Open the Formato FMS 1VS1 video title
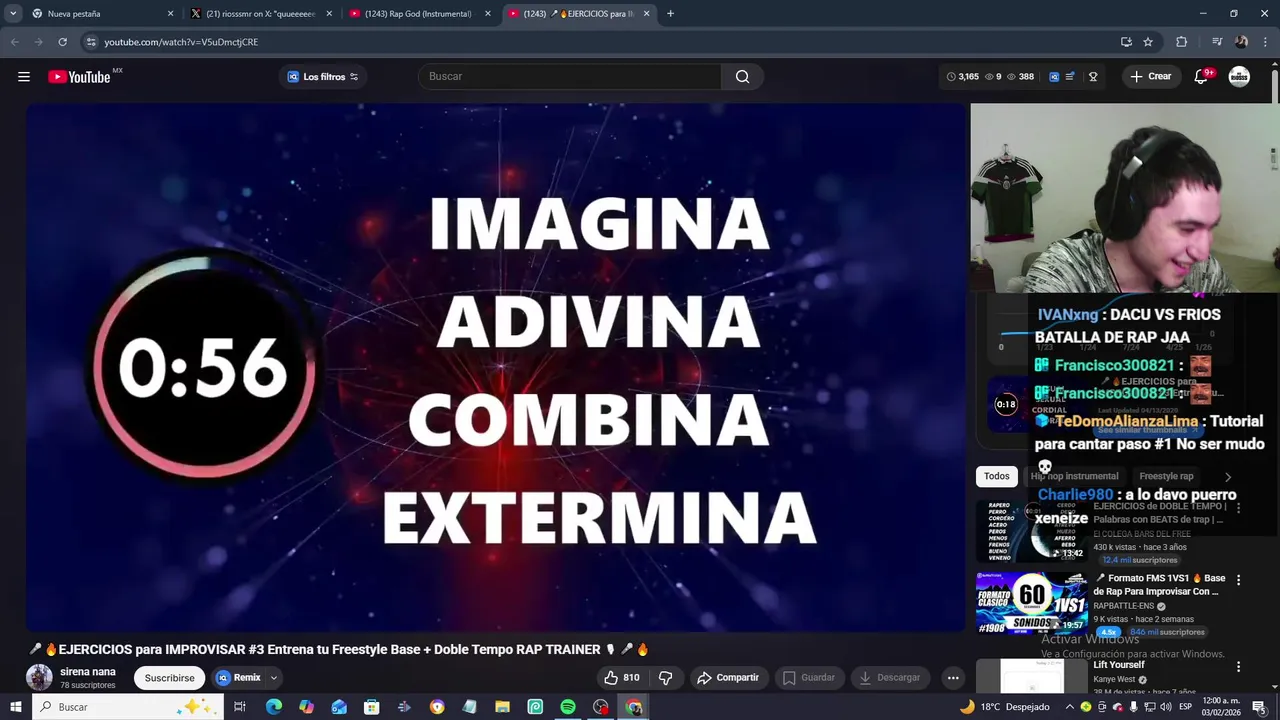Viewport: 1280px width, 720px height. pyautogui.click(x=1159, y=585)
